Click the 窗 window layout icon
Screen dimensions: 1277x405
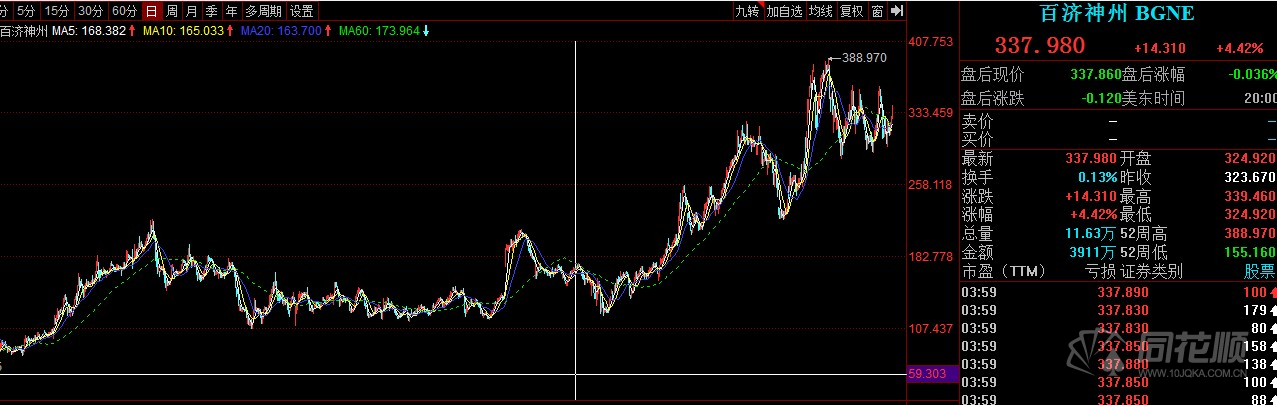[x=877, y=11]
